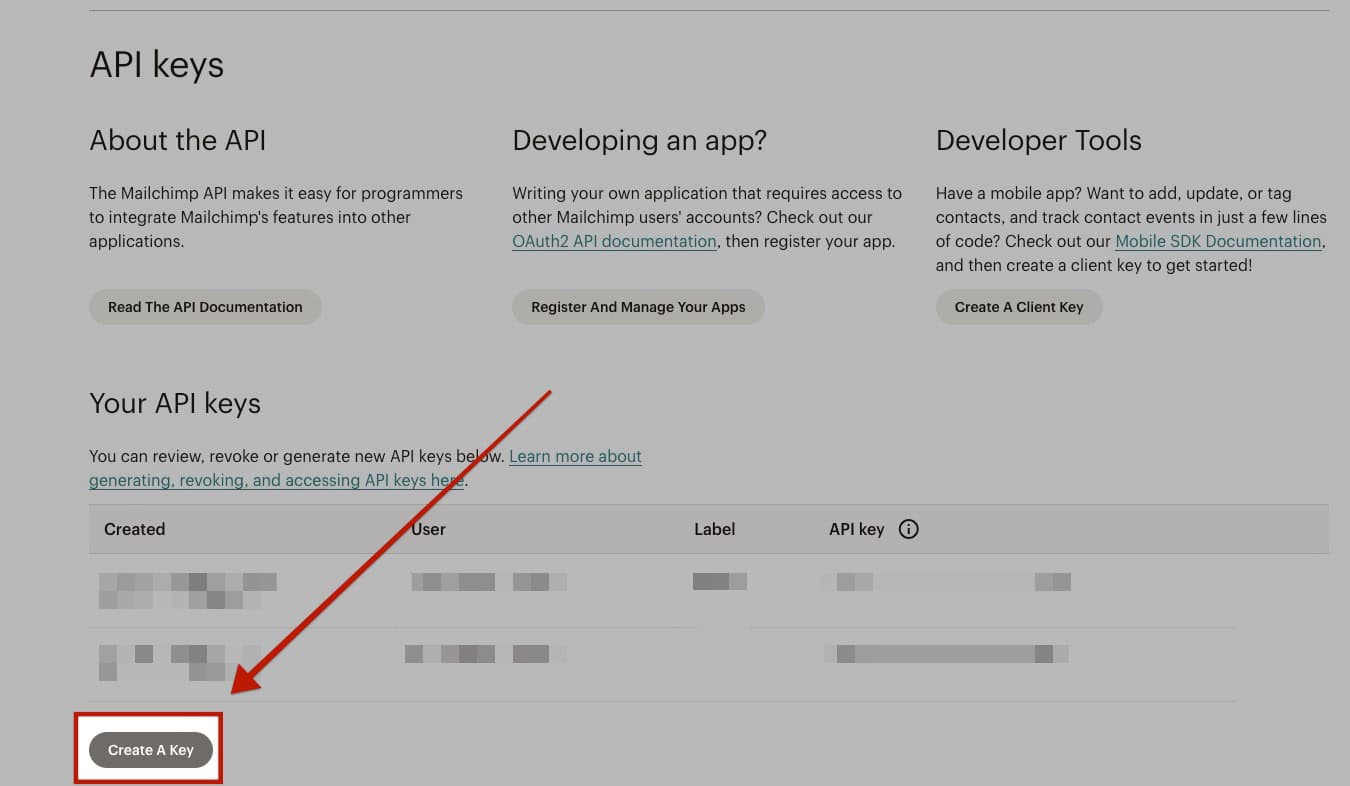
Task: Click the API key info icon
Action: tap(909, 529)
